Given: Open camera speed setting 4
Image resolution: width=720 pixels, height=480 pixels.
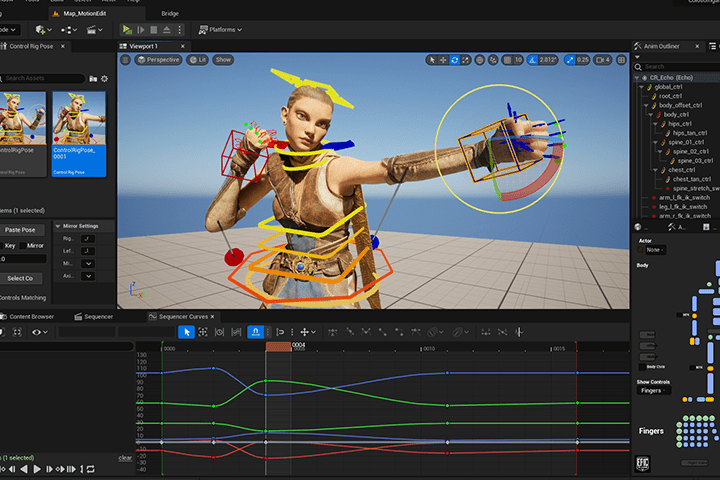Looking at the screenshot, I should click(x=603, y=60).
